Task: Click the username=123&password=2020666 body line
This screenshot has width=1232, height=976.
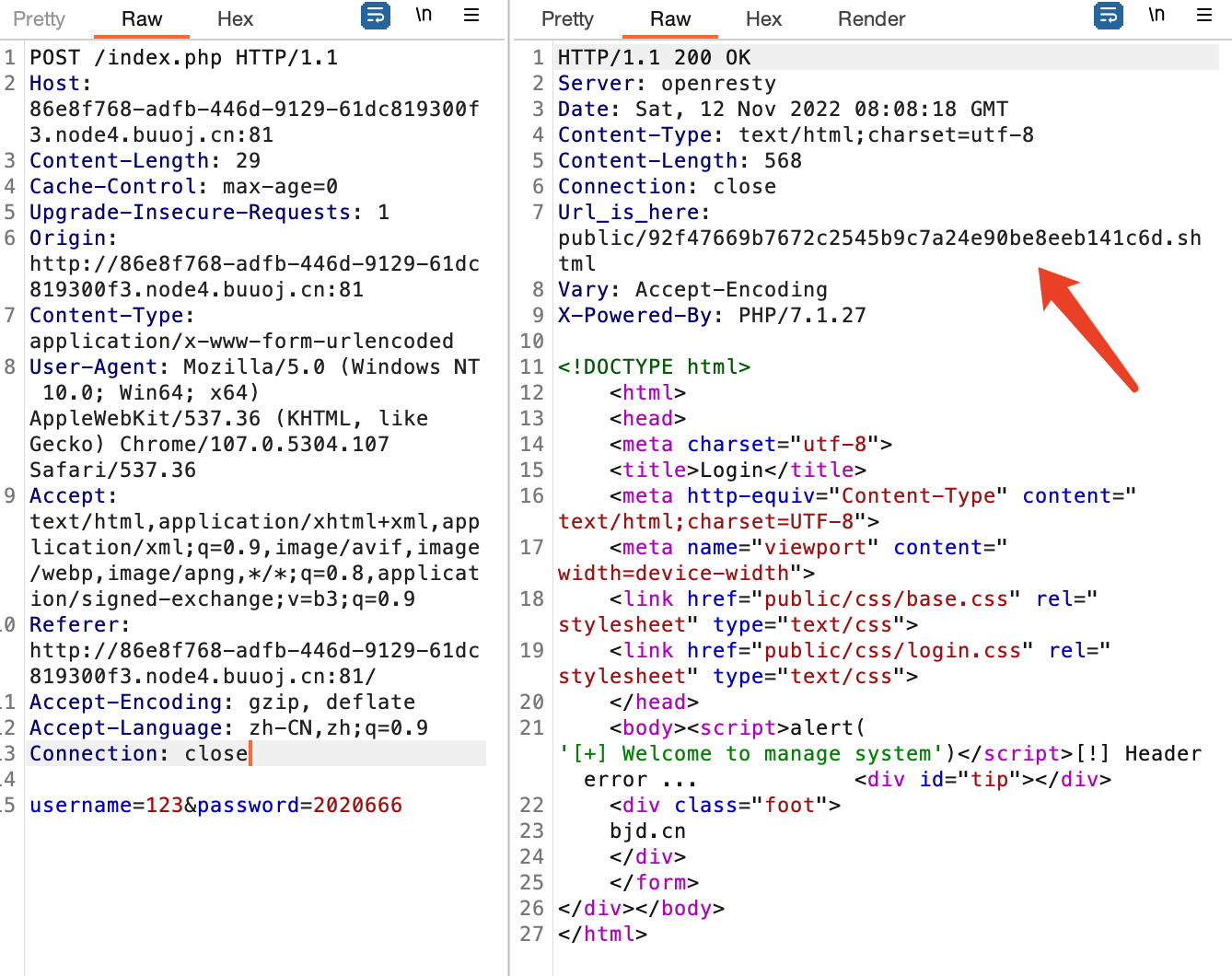Action: (x=216, y=805)
